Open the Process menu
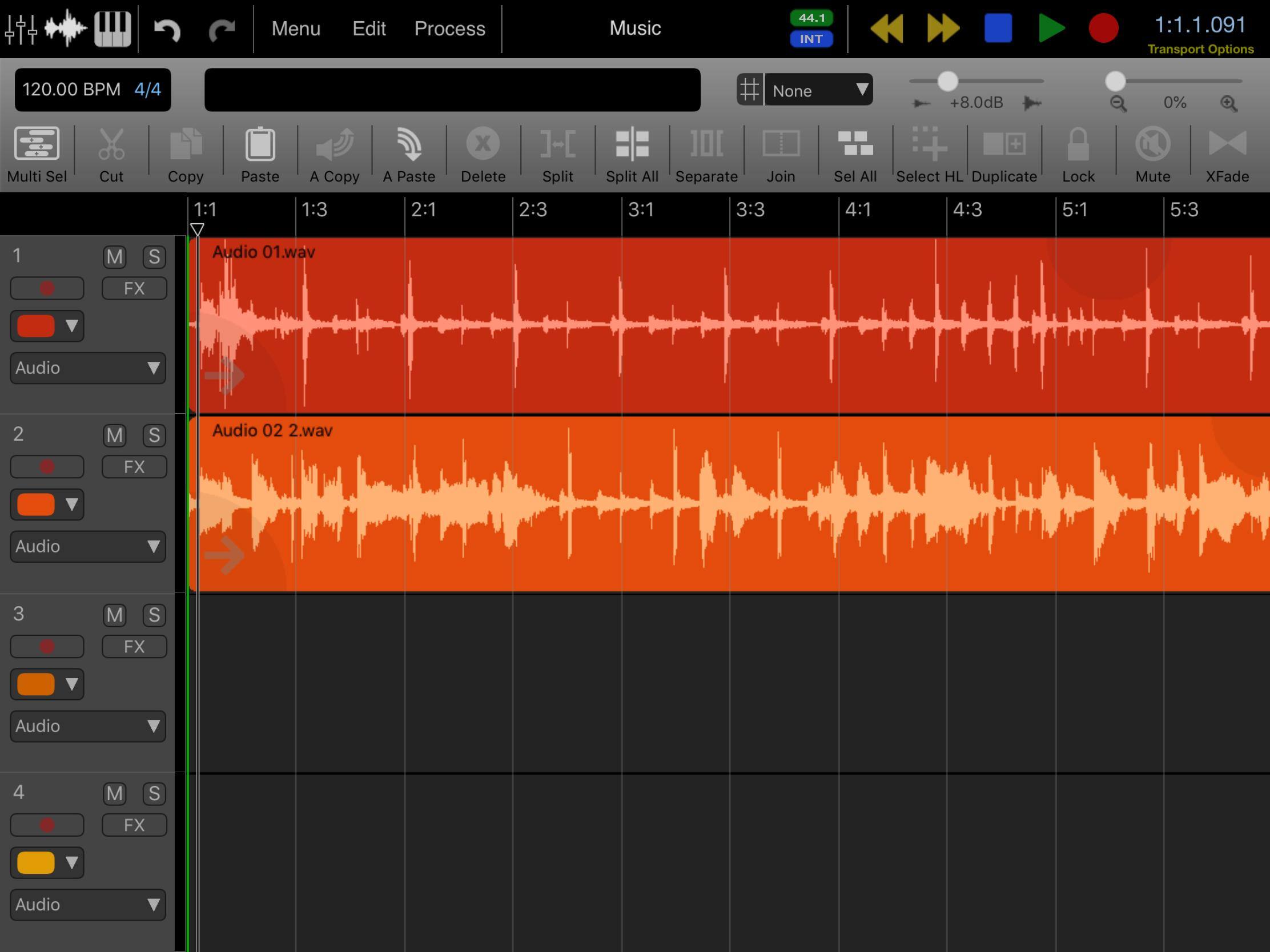Image resolution: width=1270 pixels, height=952 pixels. click(x=449, y=29)
